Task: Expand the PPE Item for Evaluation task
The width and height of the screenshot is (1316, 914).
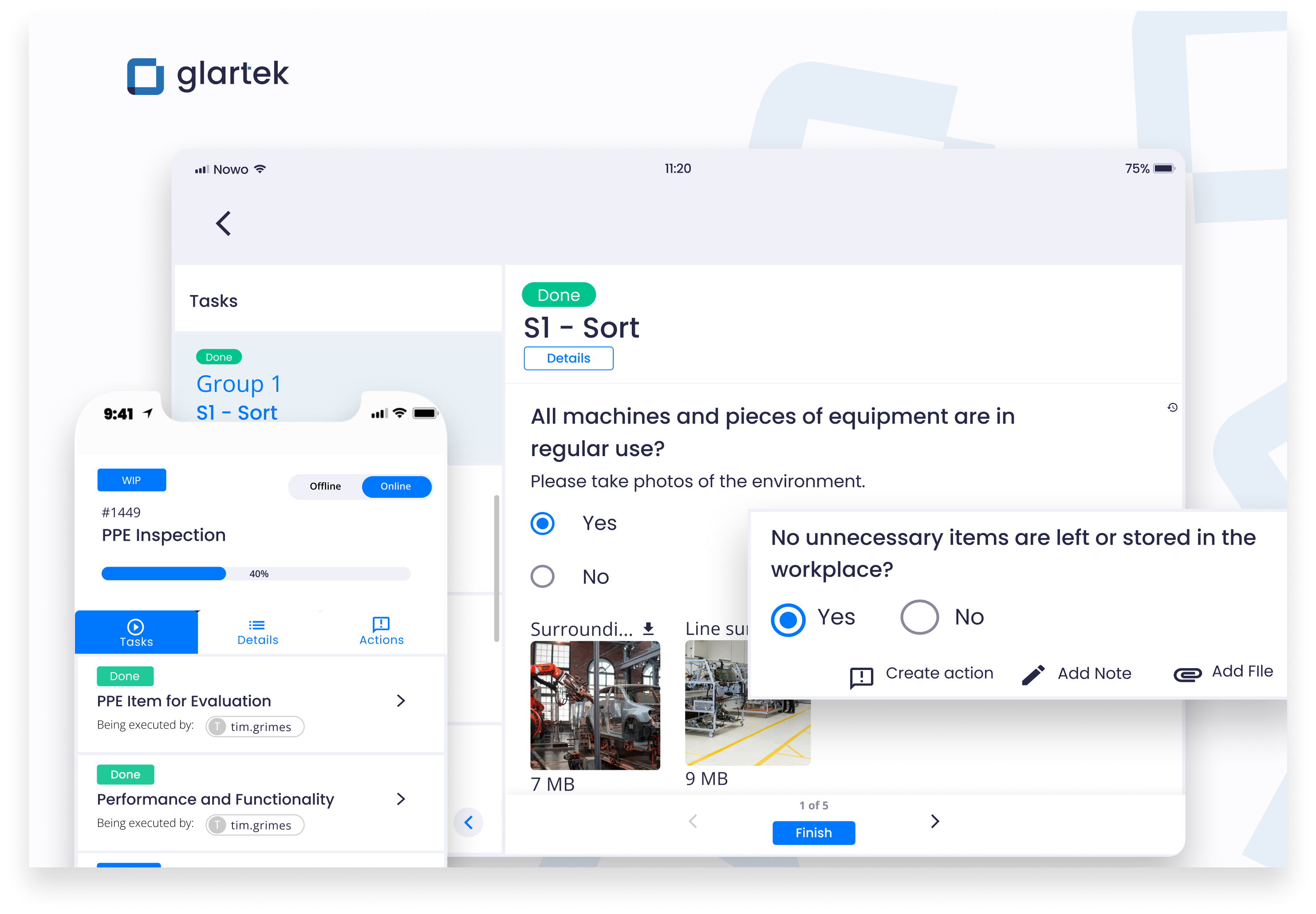Action: pyautogui.click(x=400, y=701)
